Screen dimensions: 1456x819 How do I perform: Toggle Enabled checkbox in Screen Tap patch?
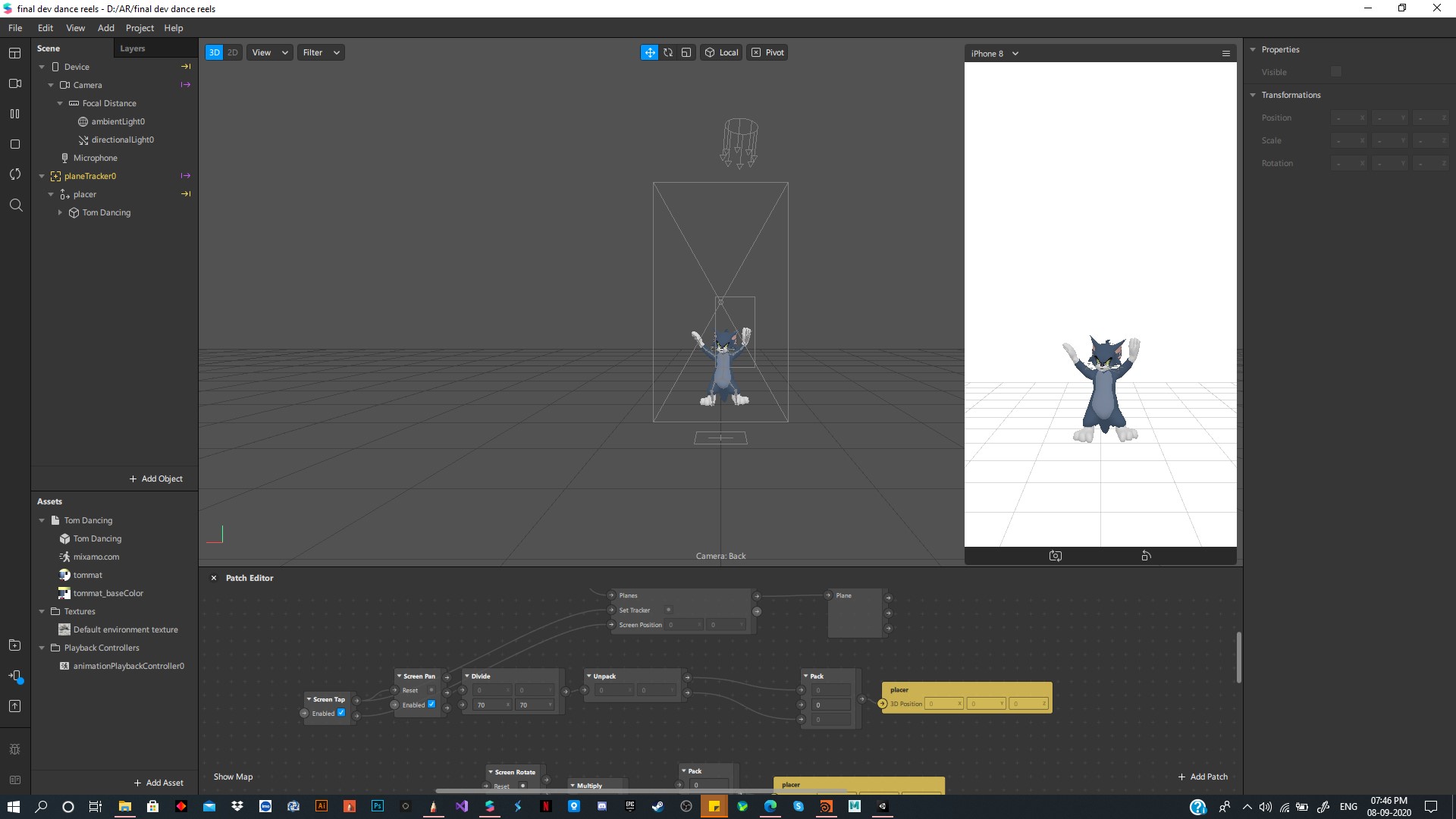(x=341, y=713)
